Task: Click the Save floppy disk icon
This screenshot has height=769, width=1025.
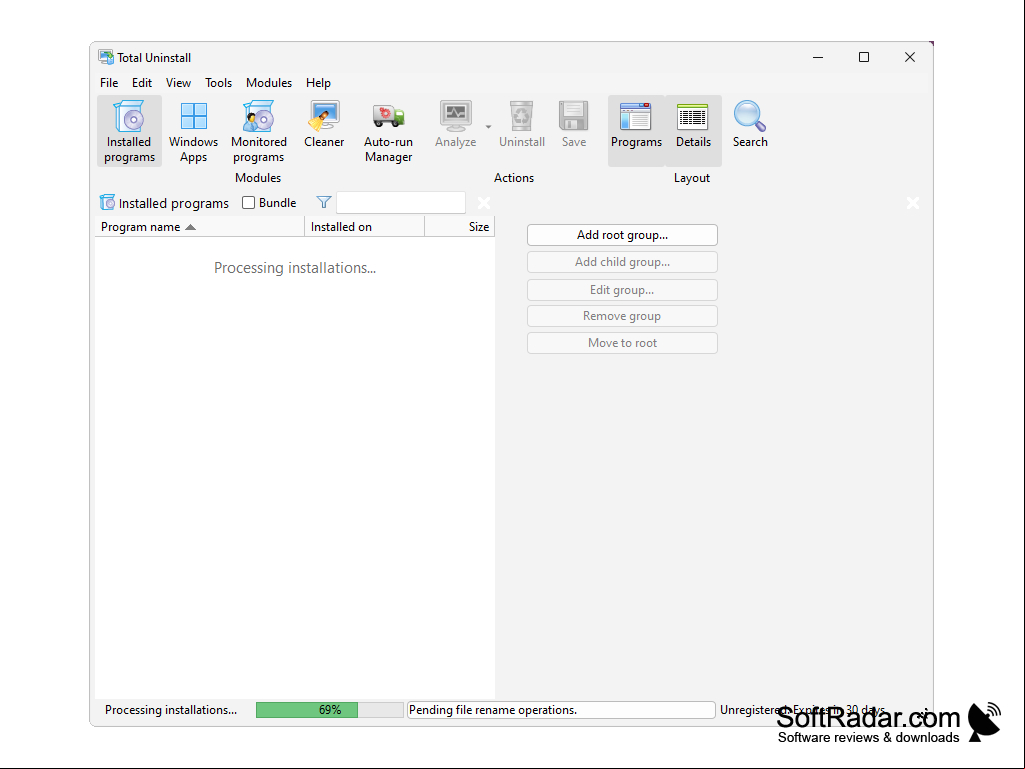Action: (x=574, y=116)
